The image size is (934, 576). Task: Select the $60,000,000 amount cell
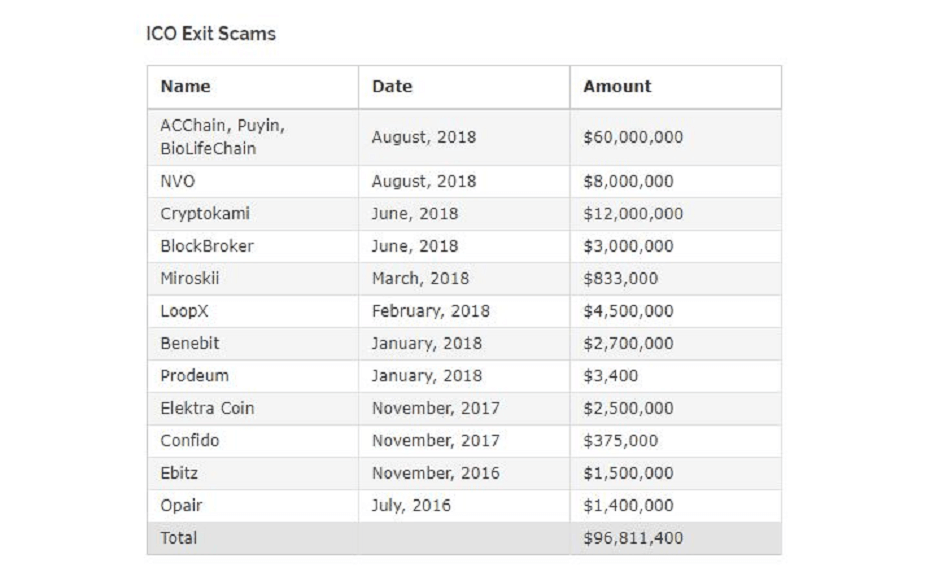pyautogui.click(x=633, y=137)
